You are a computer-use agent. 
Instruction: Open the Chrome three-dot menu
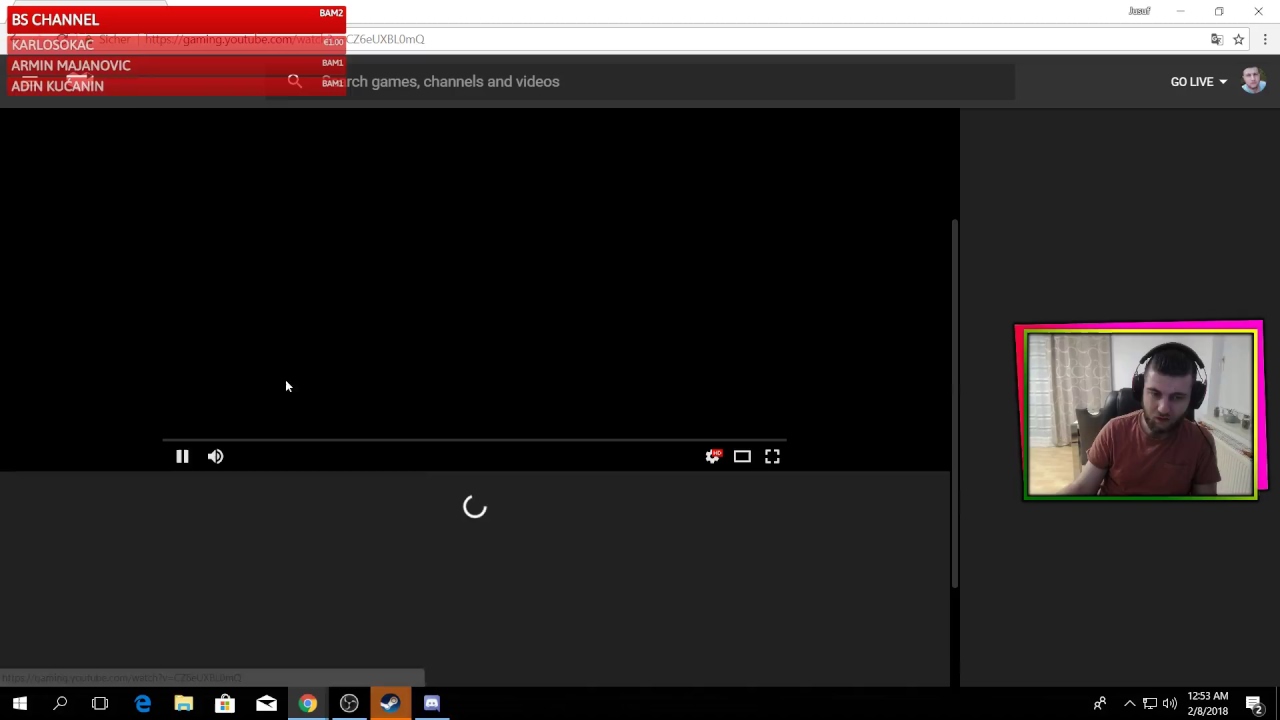(x=1265, y=39)
